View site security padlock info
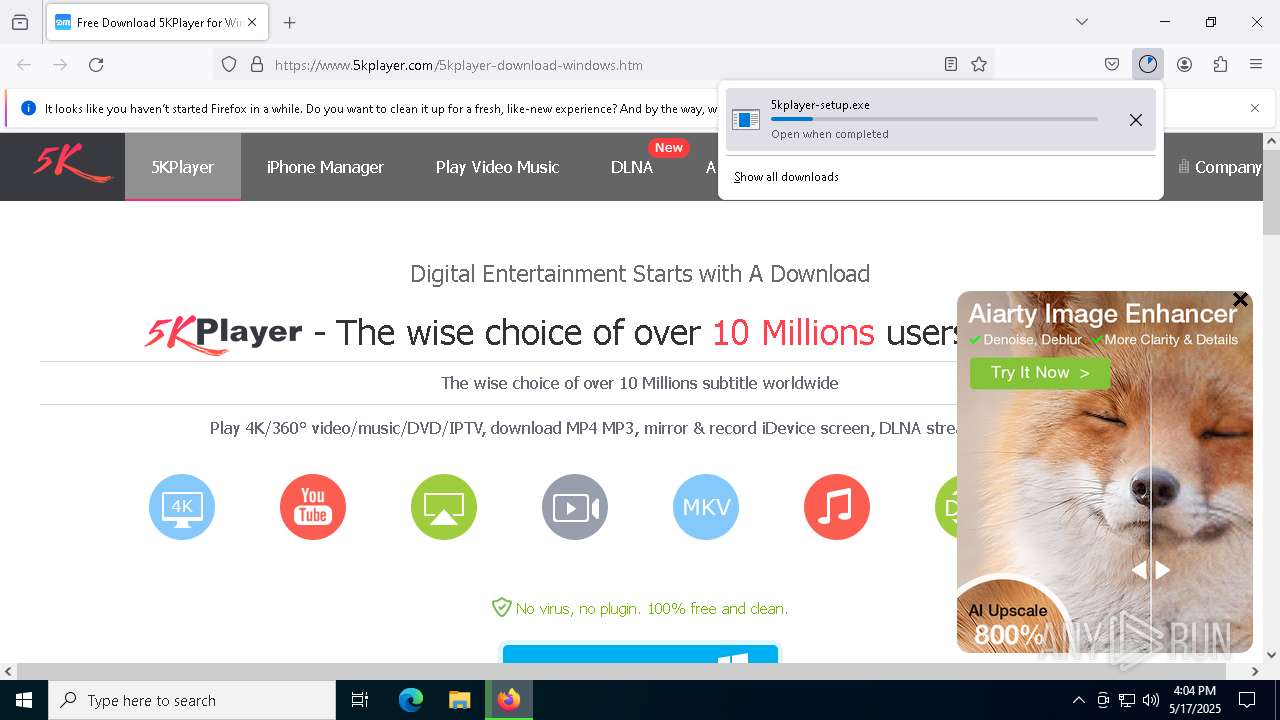 (257, 65)
